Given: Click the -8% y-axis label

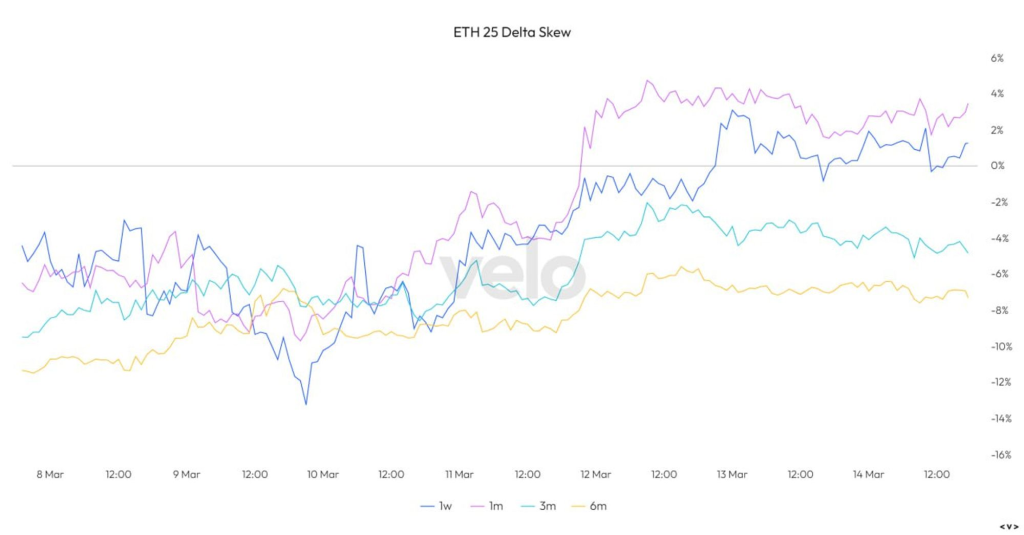Looking at the screenshot, I should (995, 311).
